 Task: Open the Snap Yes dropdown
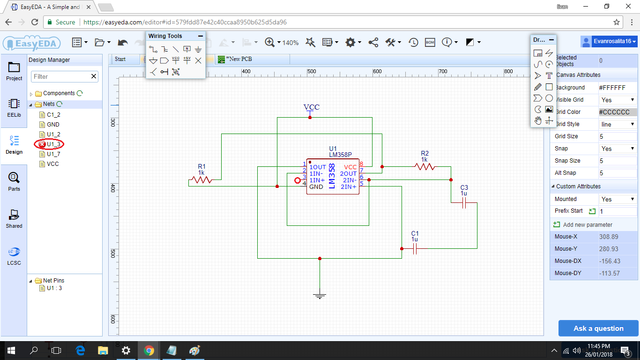(617, 149)
